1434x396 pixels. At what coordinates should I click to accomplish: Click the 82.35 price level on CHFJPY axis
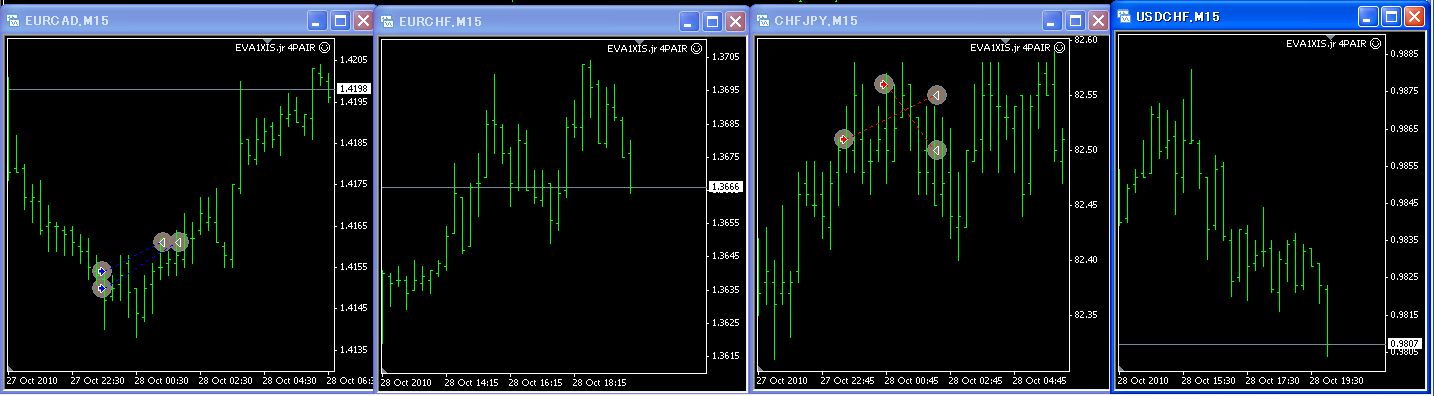[1086, 315]
